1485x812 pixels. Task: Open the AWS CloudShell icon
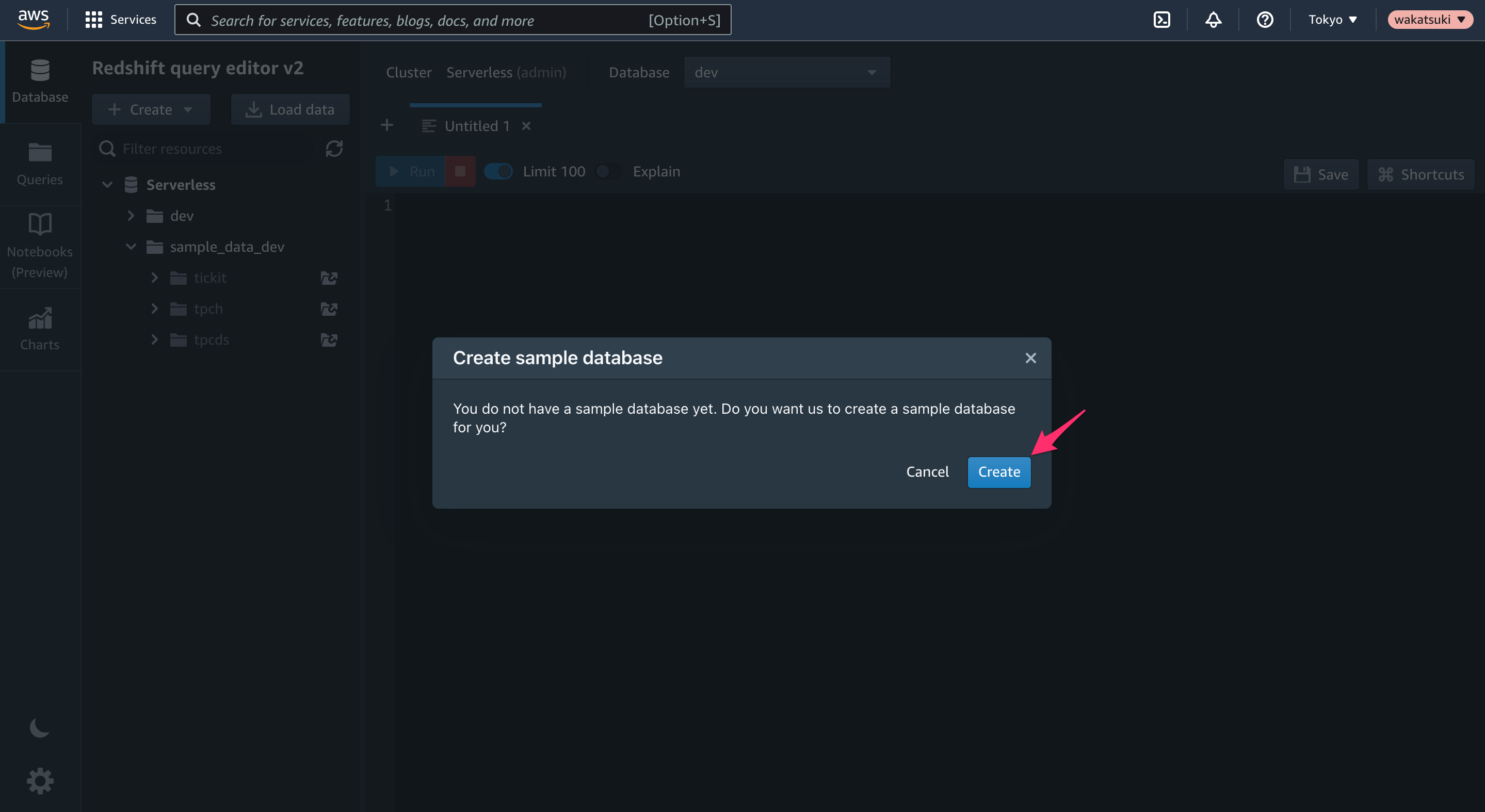tap(1161, 20)
